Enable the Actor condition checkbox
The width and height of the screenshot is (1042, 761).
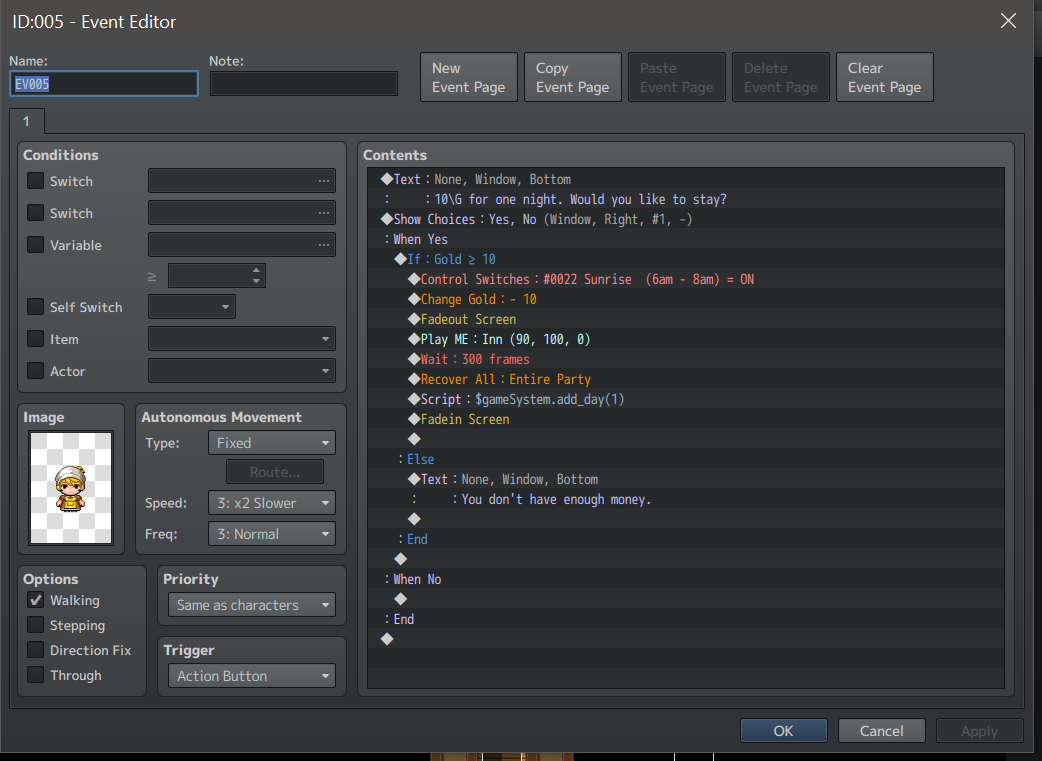tap(35, 370)
